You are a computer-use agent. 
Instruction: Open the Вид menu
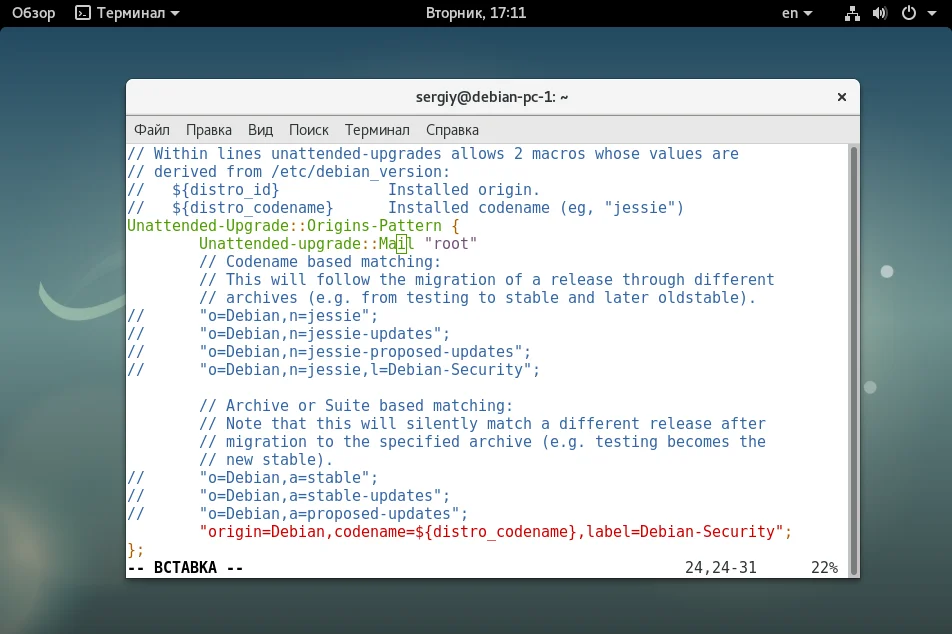(x=260, y=130)
